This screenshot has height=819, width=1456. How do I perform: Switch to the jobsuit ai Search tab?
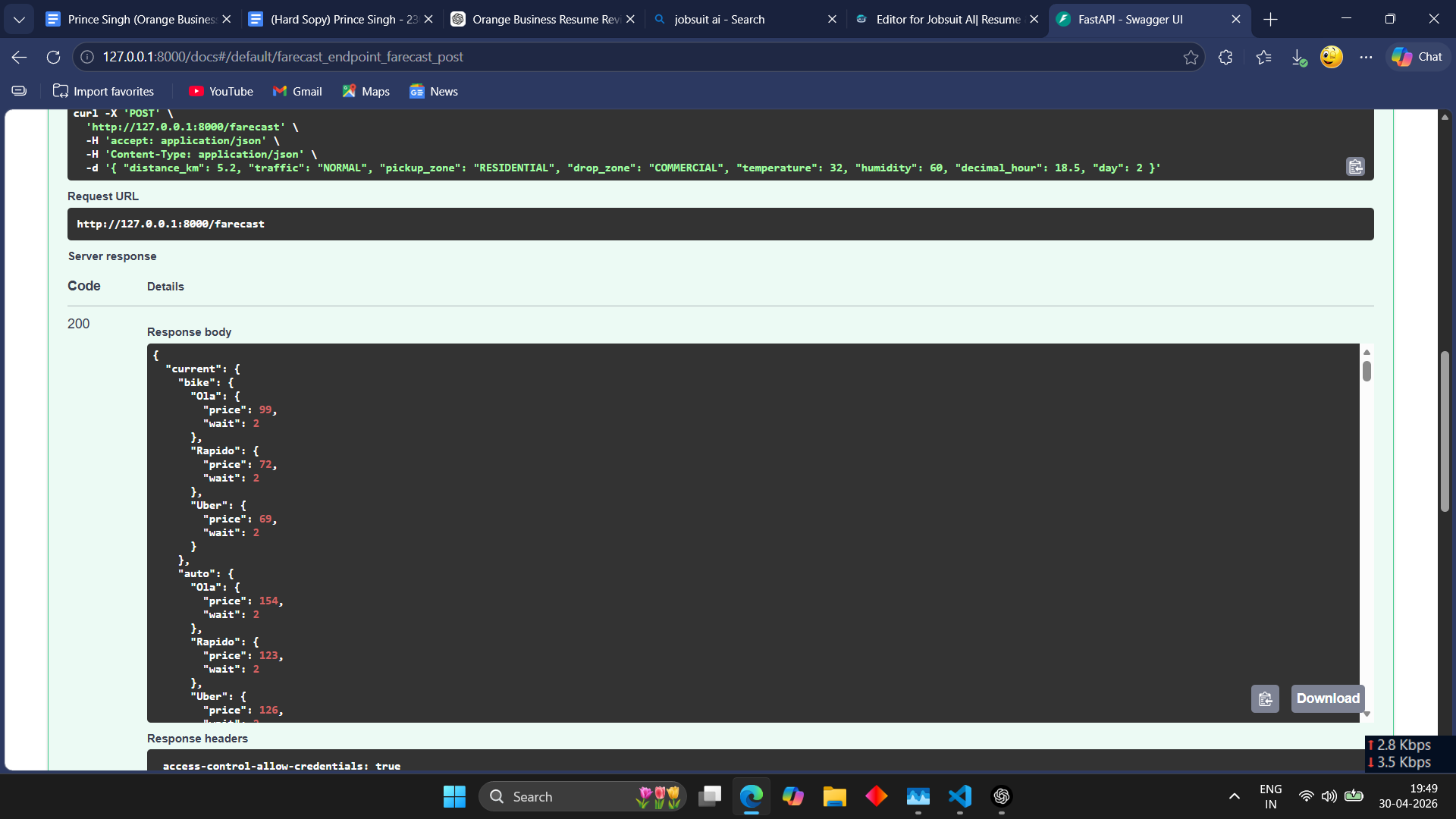719,20
